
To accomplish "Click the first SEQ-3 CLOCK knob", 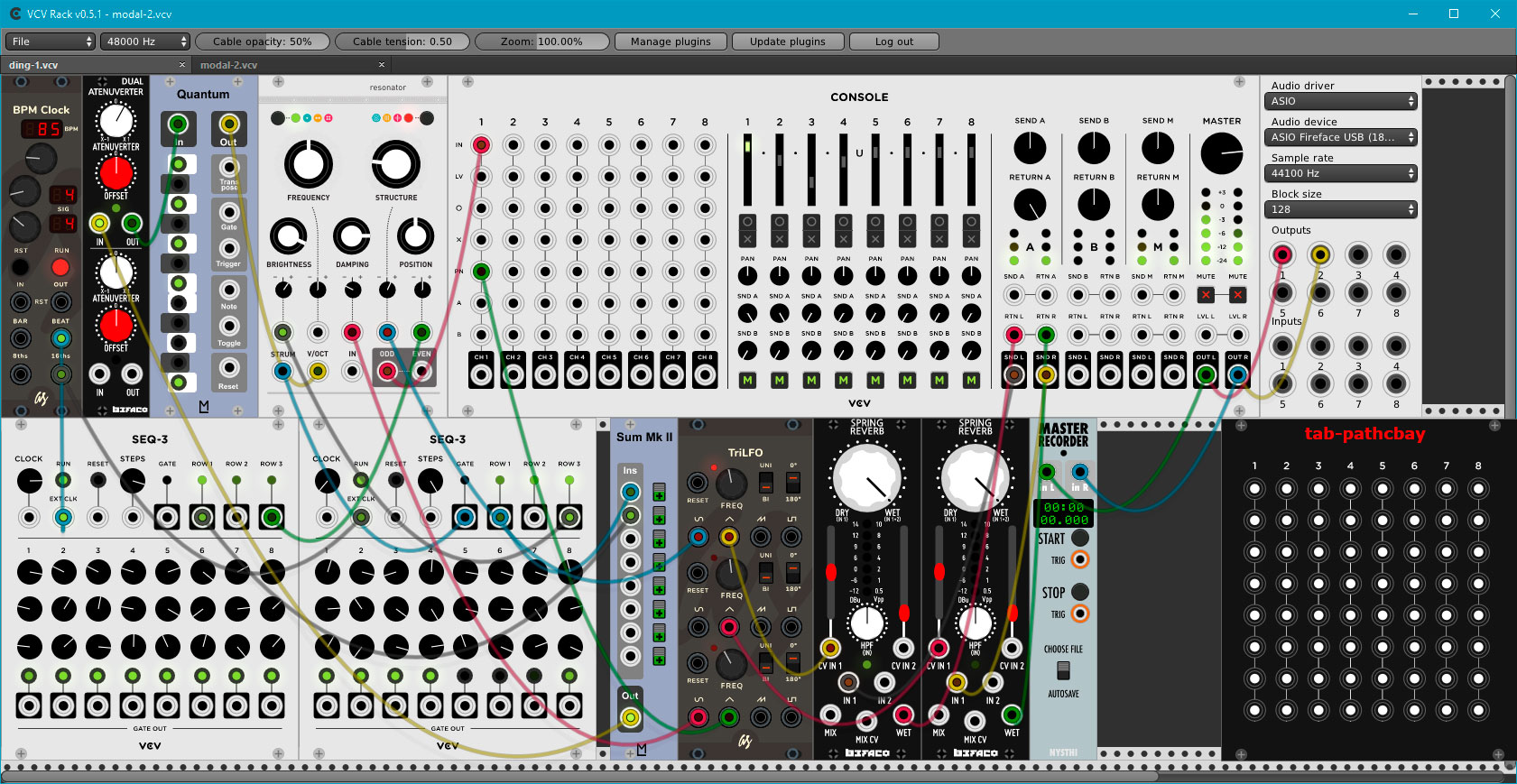I will coord(29,481).
